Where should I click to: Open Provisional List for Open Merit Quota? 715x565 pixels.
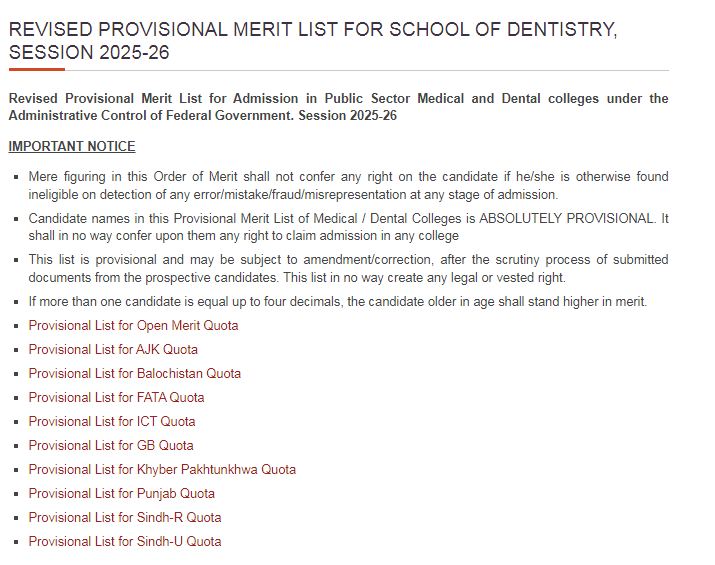133,326
